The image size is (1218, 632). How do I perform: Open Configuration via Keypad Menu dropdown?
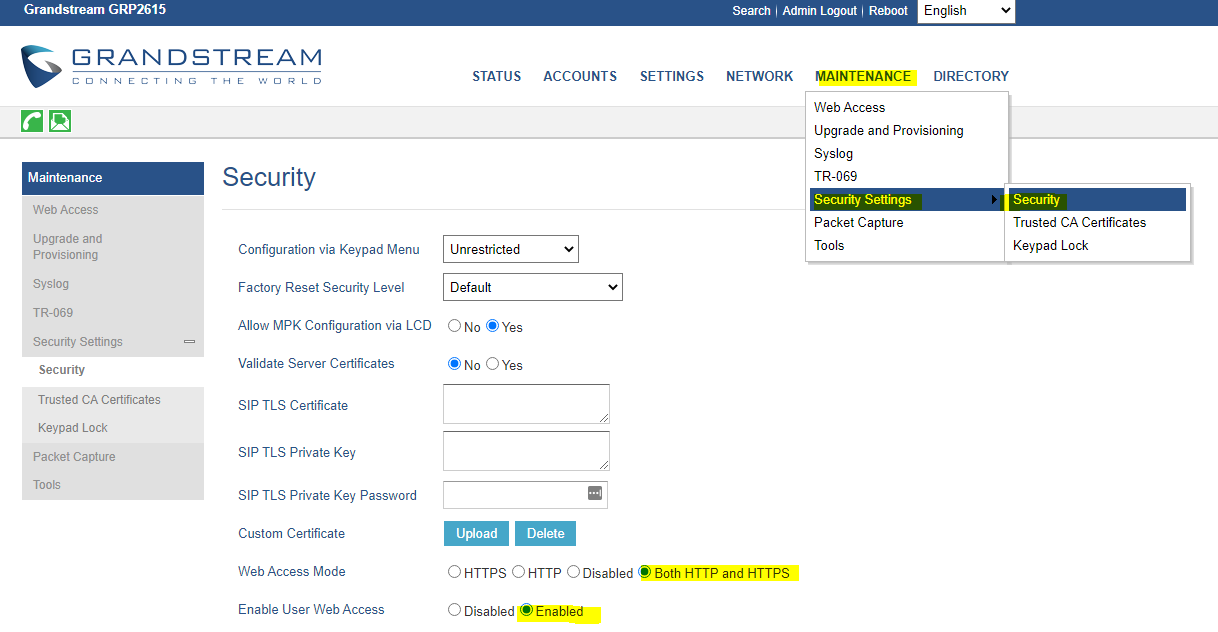click(510, 249)
